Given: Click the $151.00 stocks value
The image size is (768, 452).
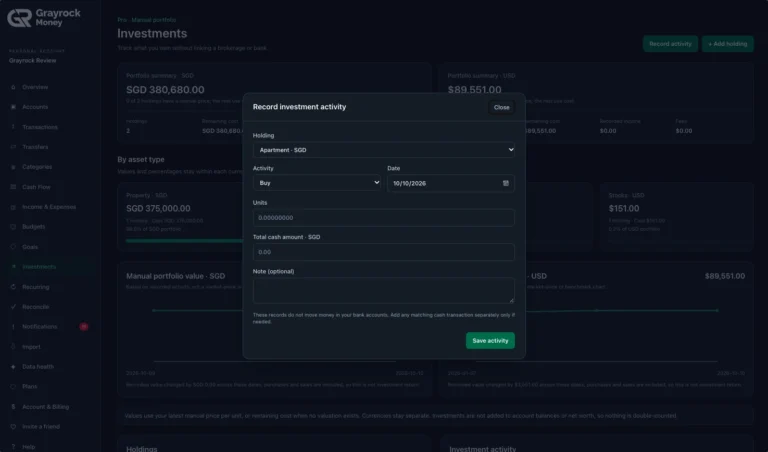Looking at the screenshot, I should 624,209.
